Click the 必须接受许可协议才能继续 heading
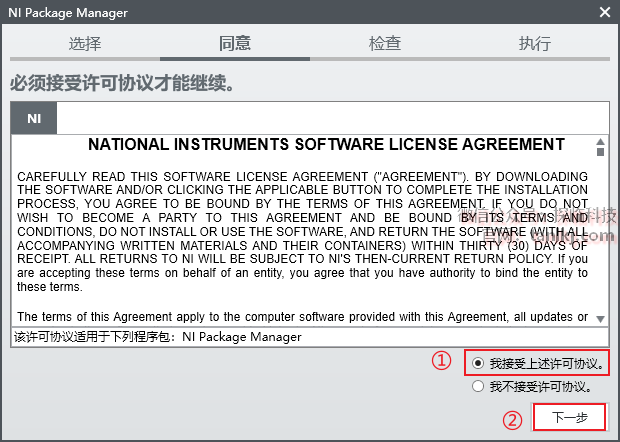620x442 pixels. click(123, 83)
